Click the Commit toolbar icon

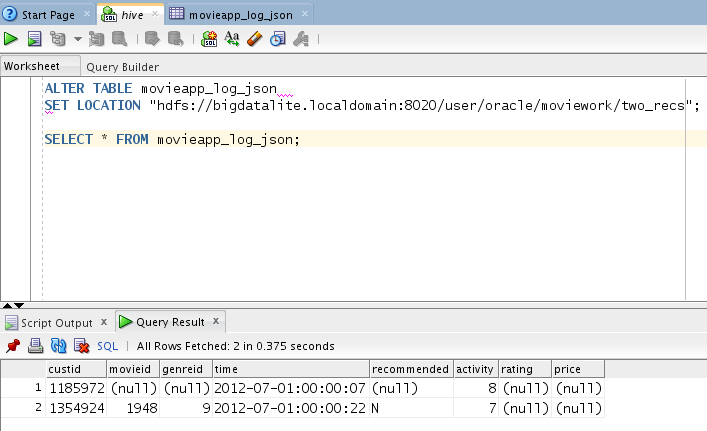[152, 39]
